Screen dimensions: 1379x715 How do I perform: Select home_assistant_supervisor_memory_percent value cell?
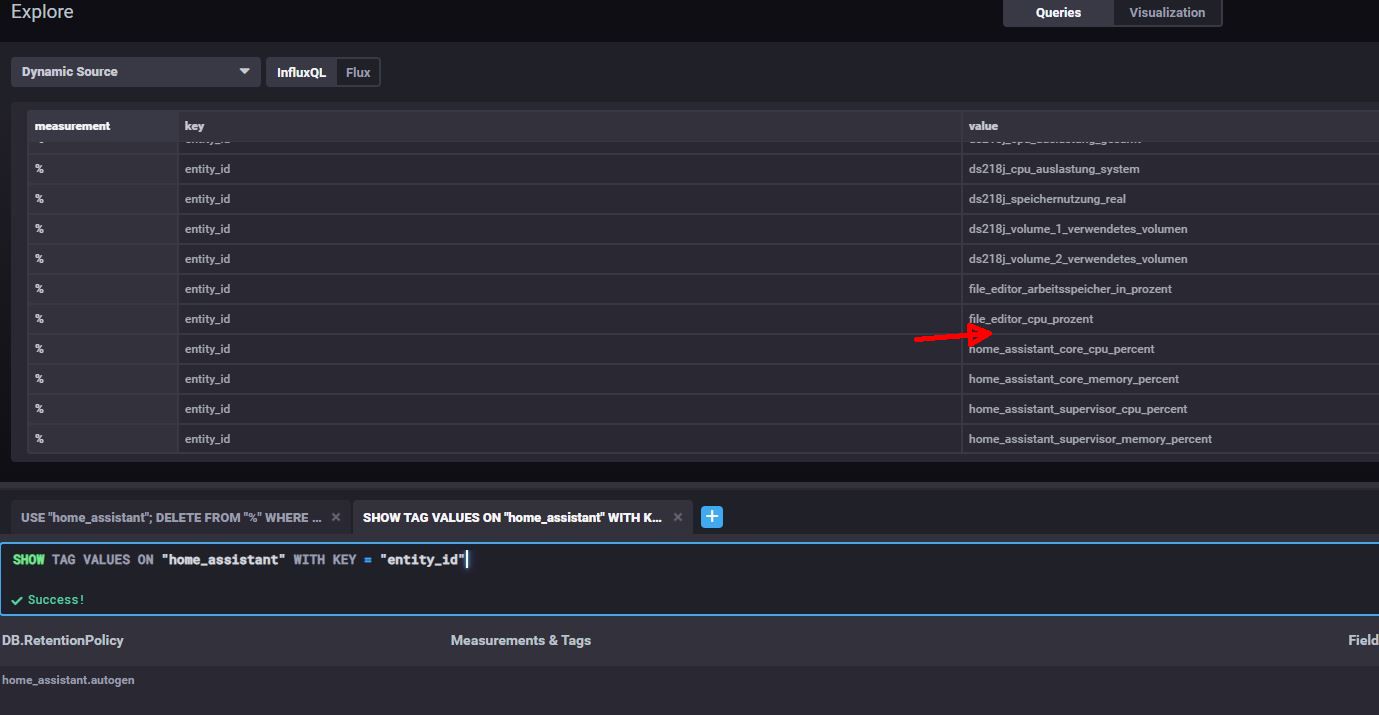(1170, 439)
